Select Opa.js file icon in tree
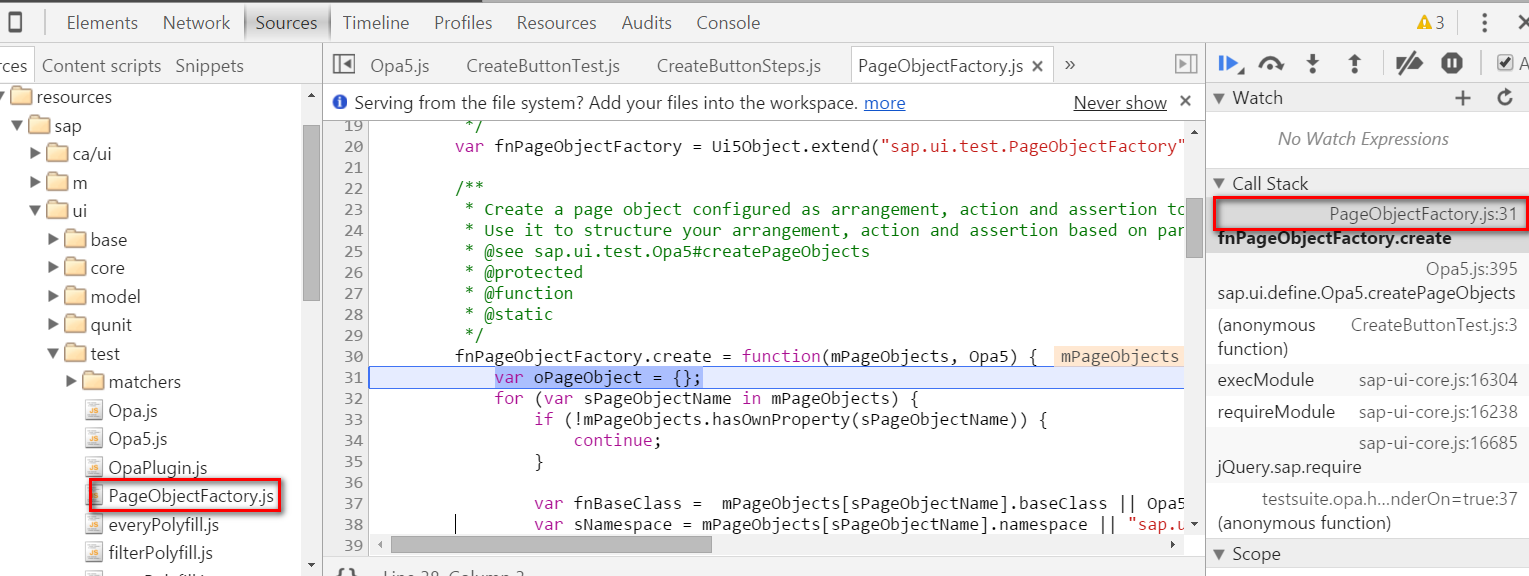Image resolution: width=1529 pixels, height=576 pixels. [94, 410]
